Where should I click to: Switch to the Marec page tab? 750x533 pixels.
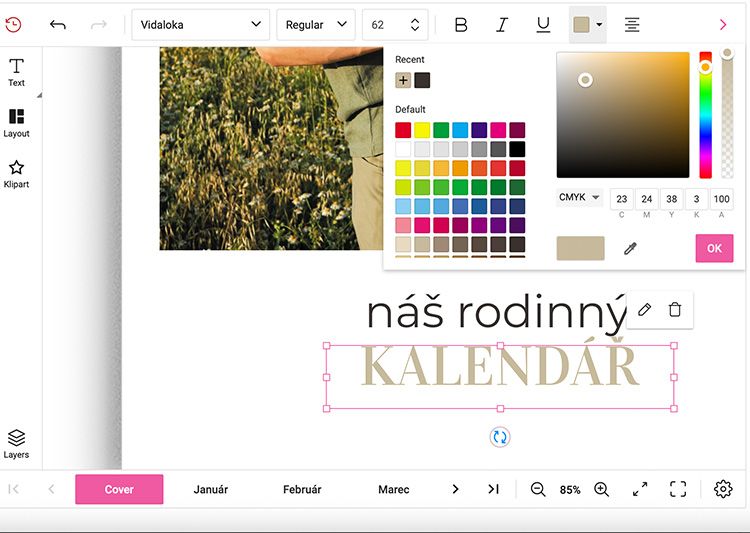[x=394, y=489]
